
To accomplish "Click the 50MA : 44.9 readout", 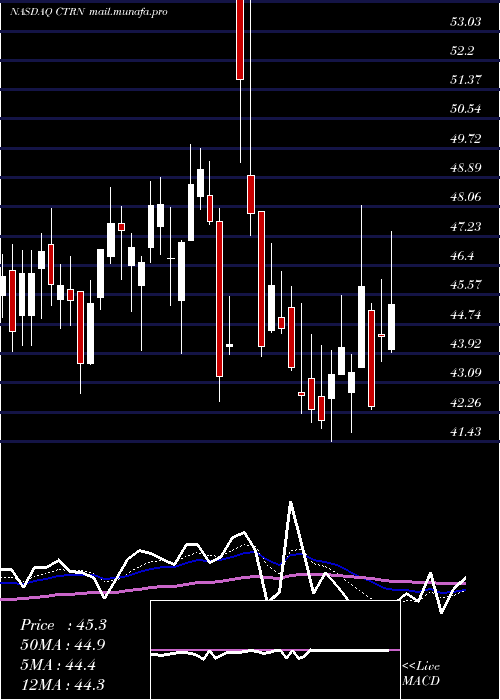I will 63,645.
